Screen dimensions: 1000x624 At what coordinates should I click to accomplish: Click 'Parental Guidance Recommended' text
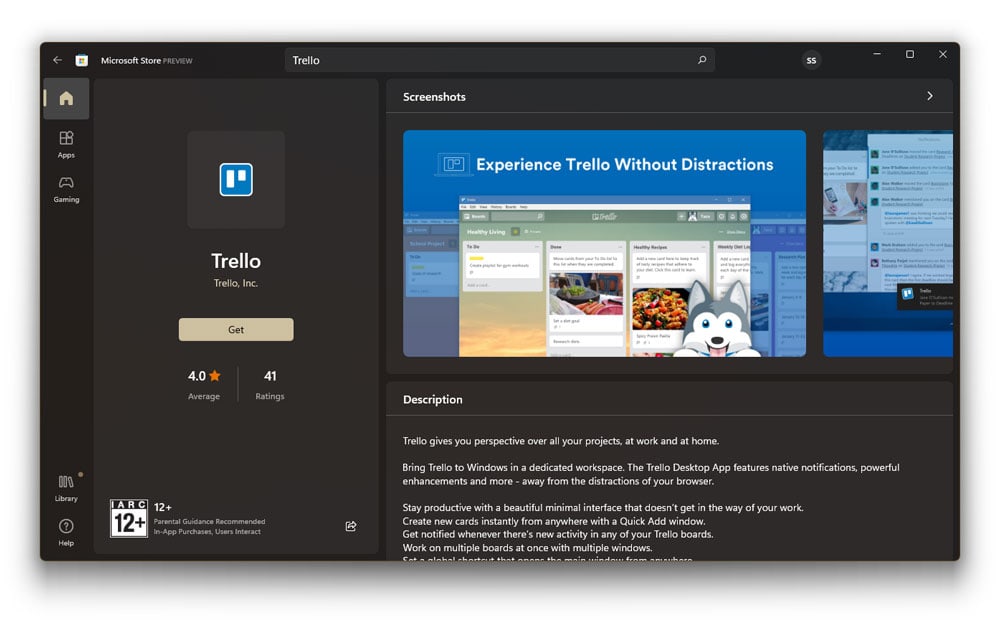[x=209, y=521]
